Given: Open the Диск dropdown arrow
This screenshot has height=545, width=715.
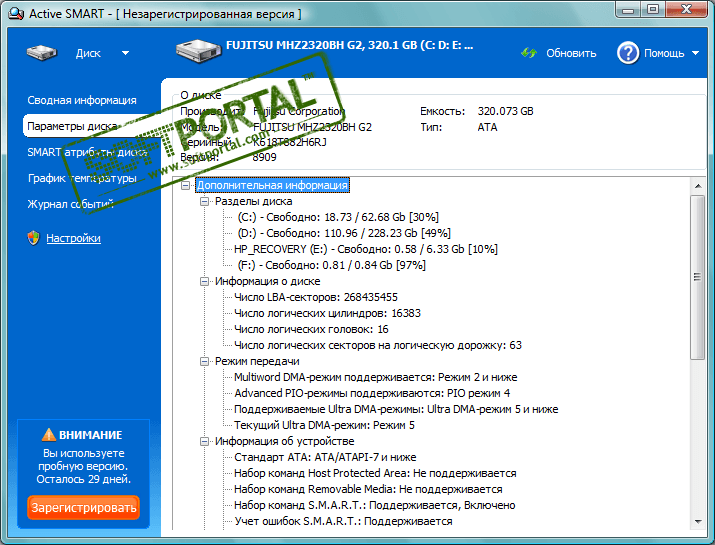Looking at the screenshot, I should point(125,53).
